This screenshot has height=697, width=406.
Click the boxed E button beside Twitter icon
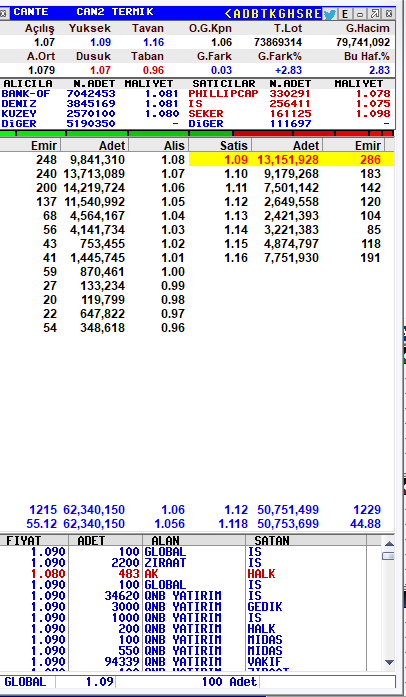(345, 14)
